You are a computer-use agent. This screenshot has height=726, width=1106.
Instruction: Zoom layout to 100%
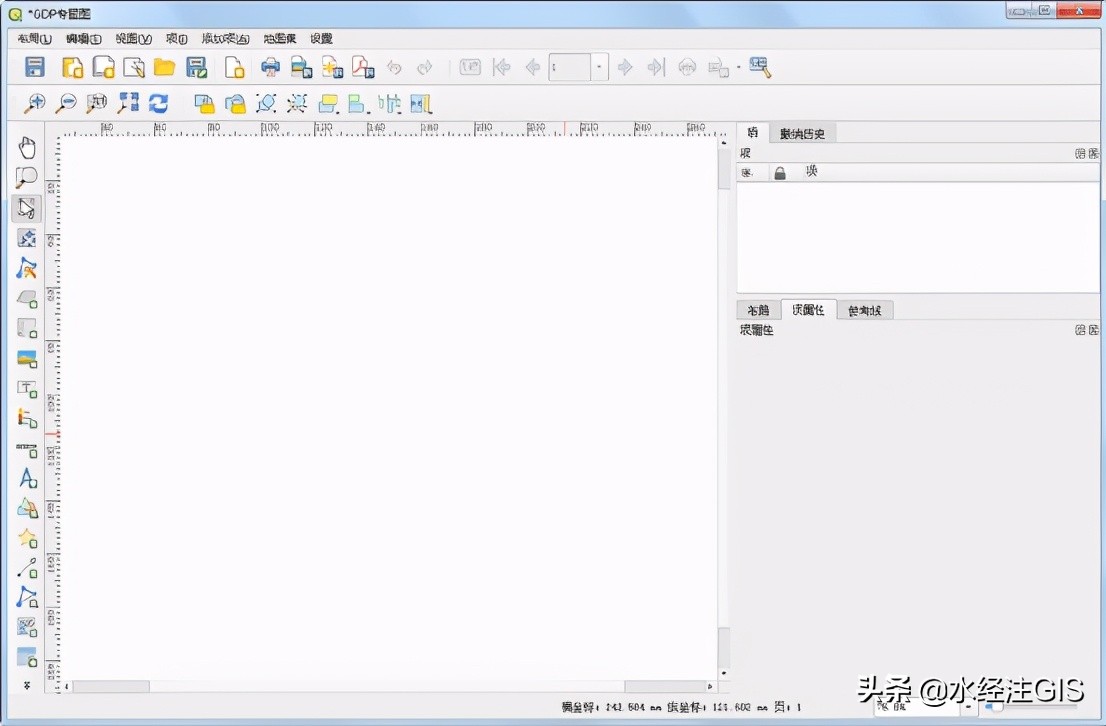96,104
